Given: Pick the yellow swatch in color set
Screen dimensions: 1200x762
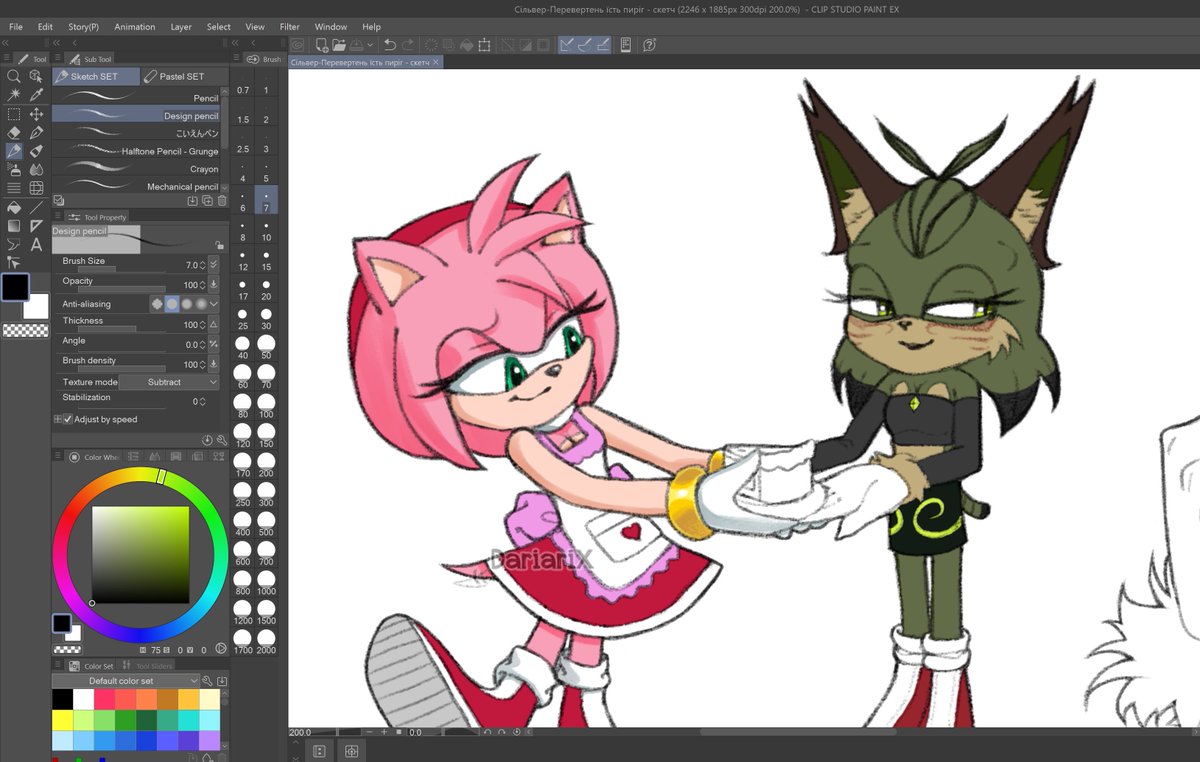Looking at the screenshot, I should point(62,720).
